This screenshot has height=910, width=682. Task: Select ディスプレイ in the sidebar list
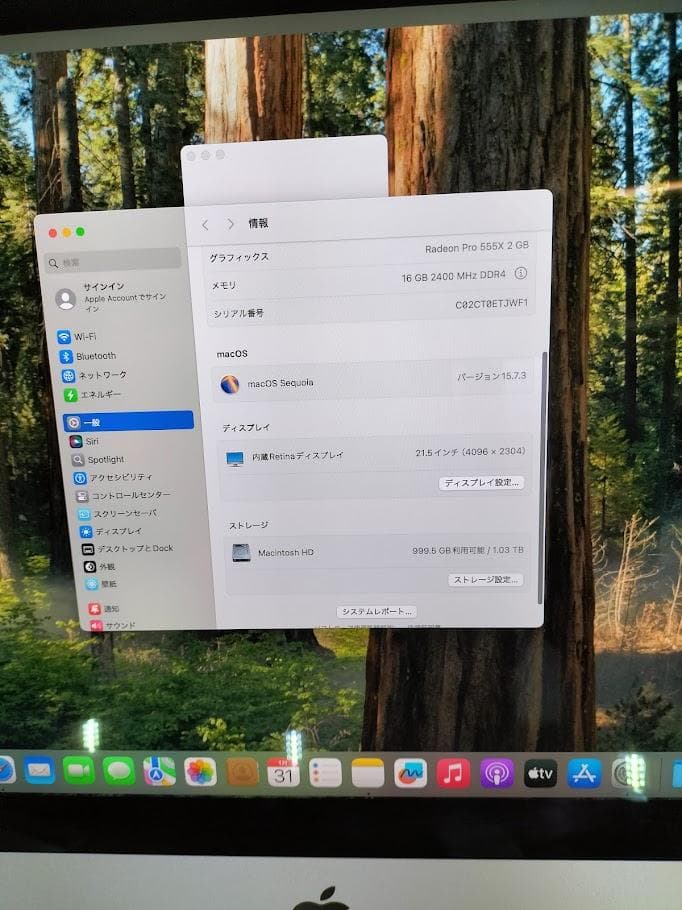(x=111, y=531)
